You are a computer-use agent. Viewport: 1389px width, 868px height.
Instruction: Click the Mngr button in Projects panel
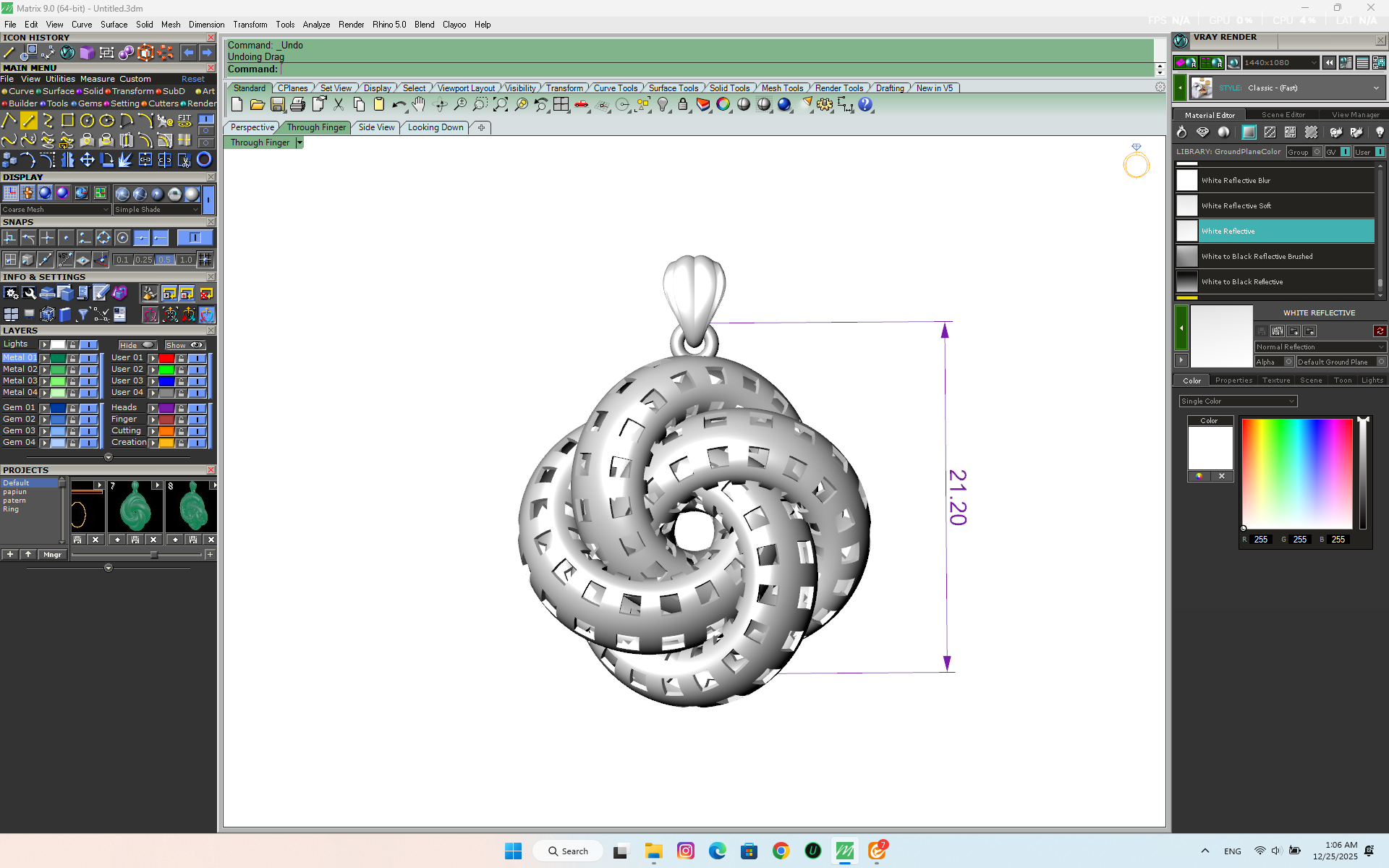pos(52,555)
